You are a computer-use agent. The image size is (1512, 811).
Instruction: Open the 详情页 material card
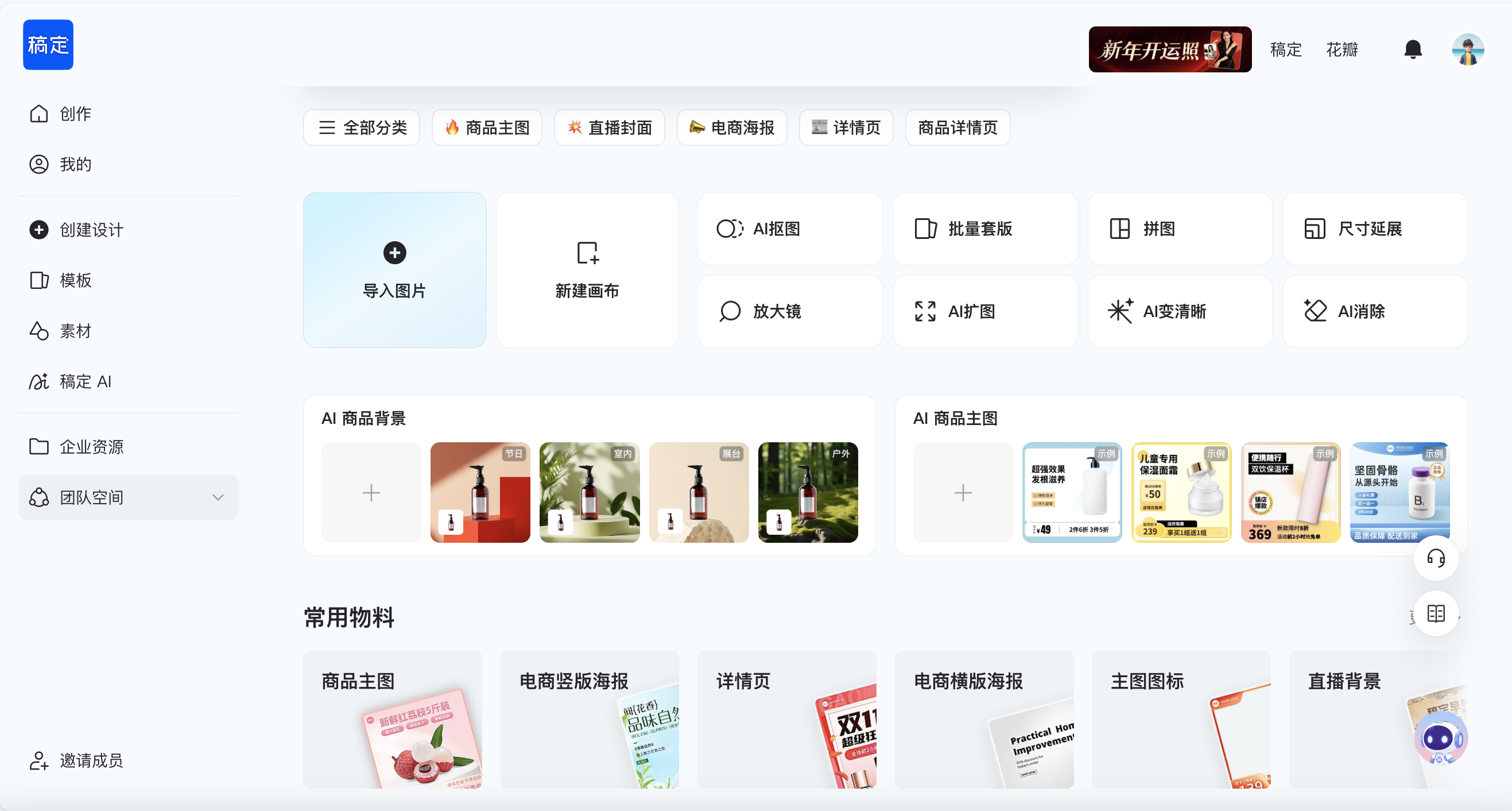tap(786, 719)
